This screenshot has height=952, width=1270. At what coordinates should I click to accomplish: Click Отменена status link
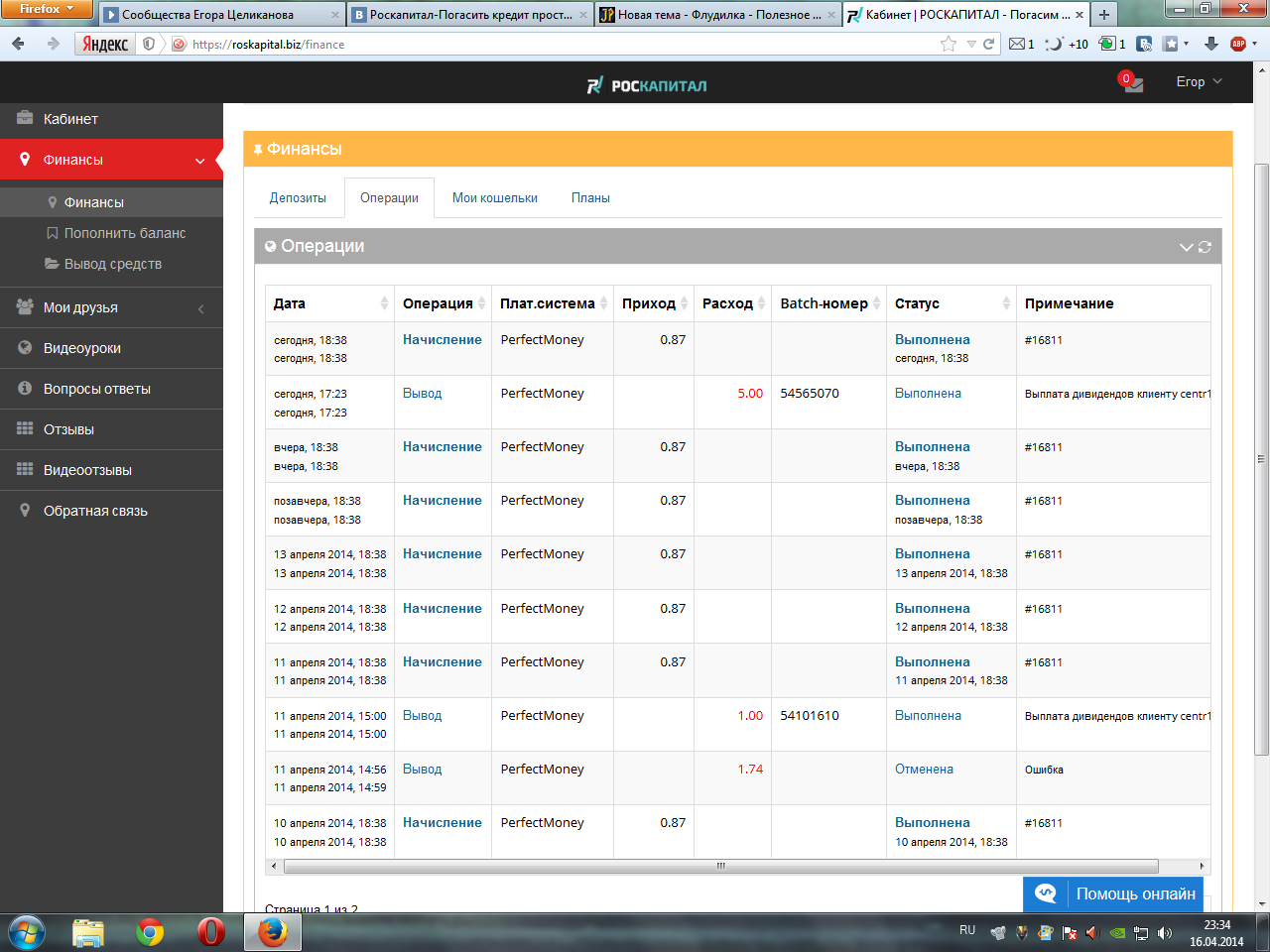click(x=924, y=770)
